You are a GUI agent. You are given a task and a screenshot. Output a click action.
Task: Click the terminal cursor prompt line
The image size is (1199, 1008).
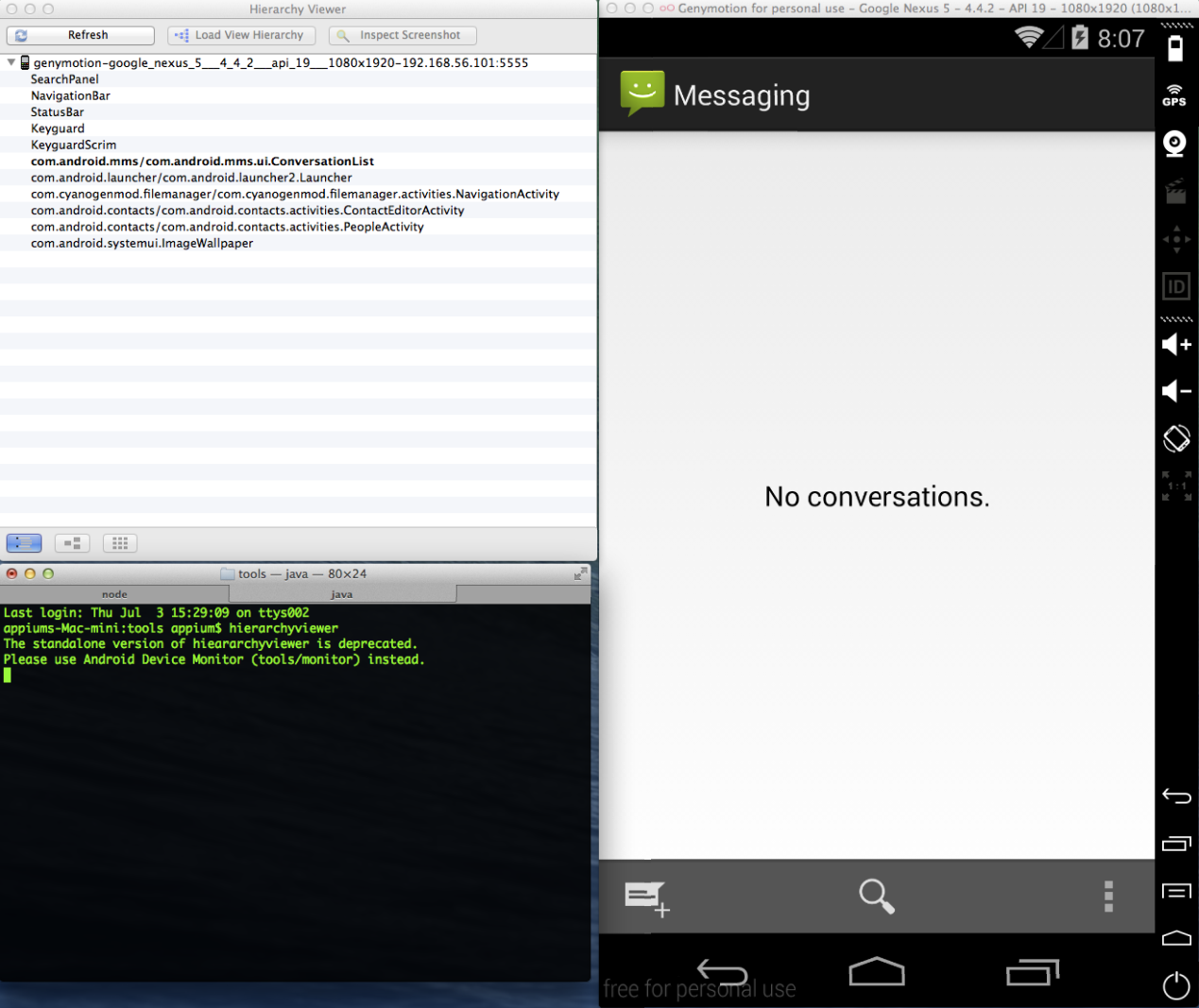pyautogui.click(x=8, y=675)
